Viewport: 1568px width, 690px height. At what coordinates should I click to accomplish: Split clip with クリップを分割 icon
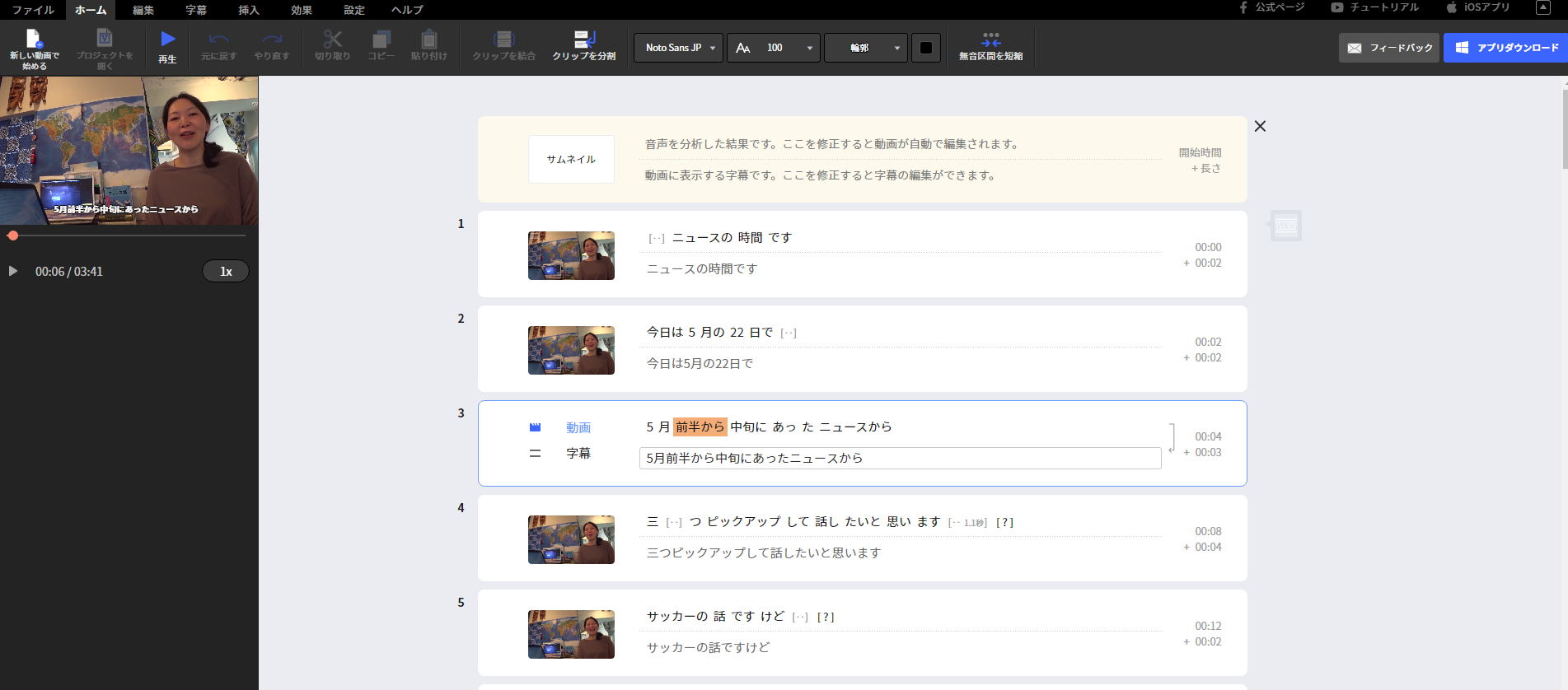584,39
